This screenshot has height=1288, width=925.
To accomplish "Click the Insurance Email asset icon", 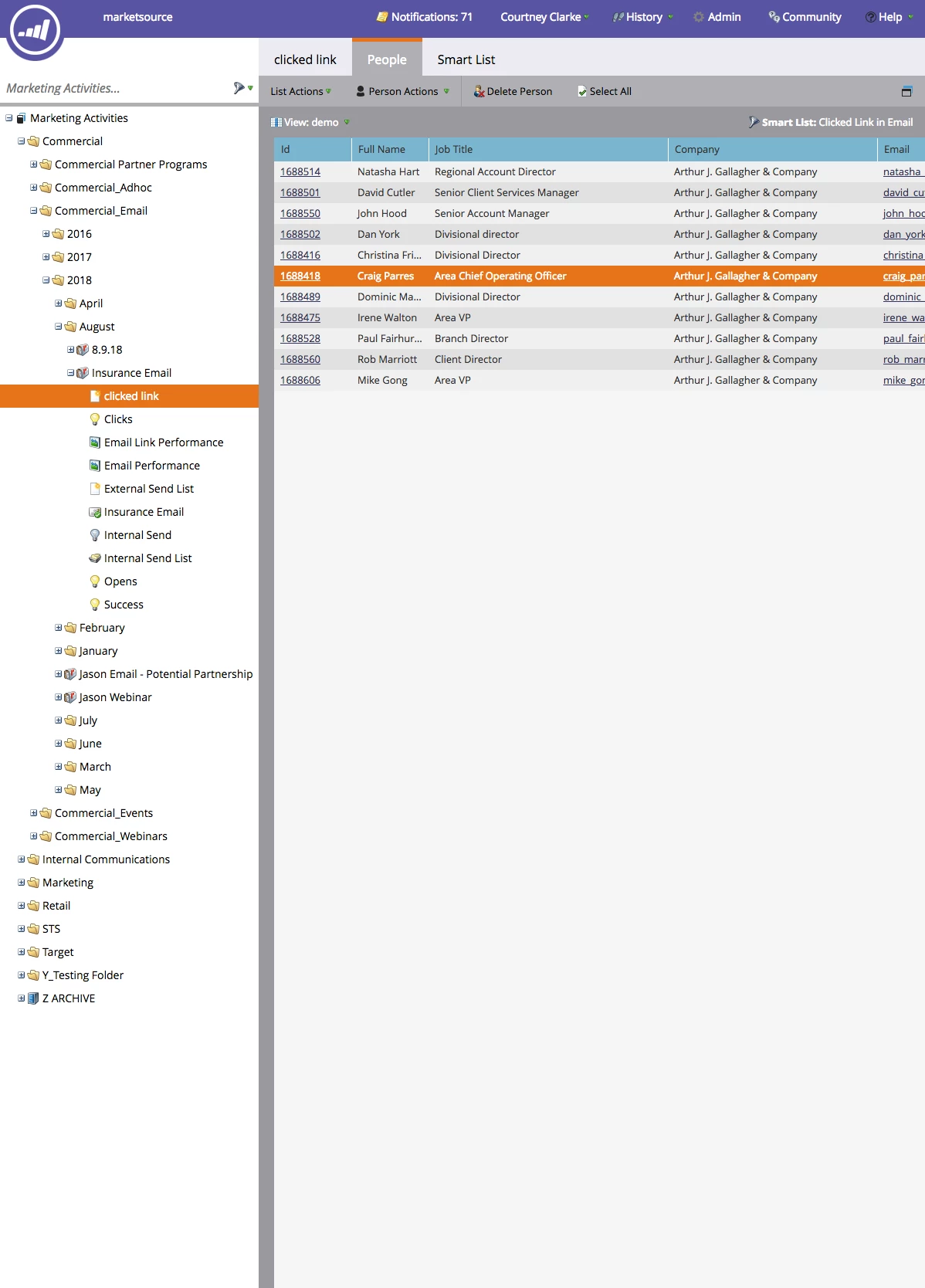I will [x=95, y=512].
